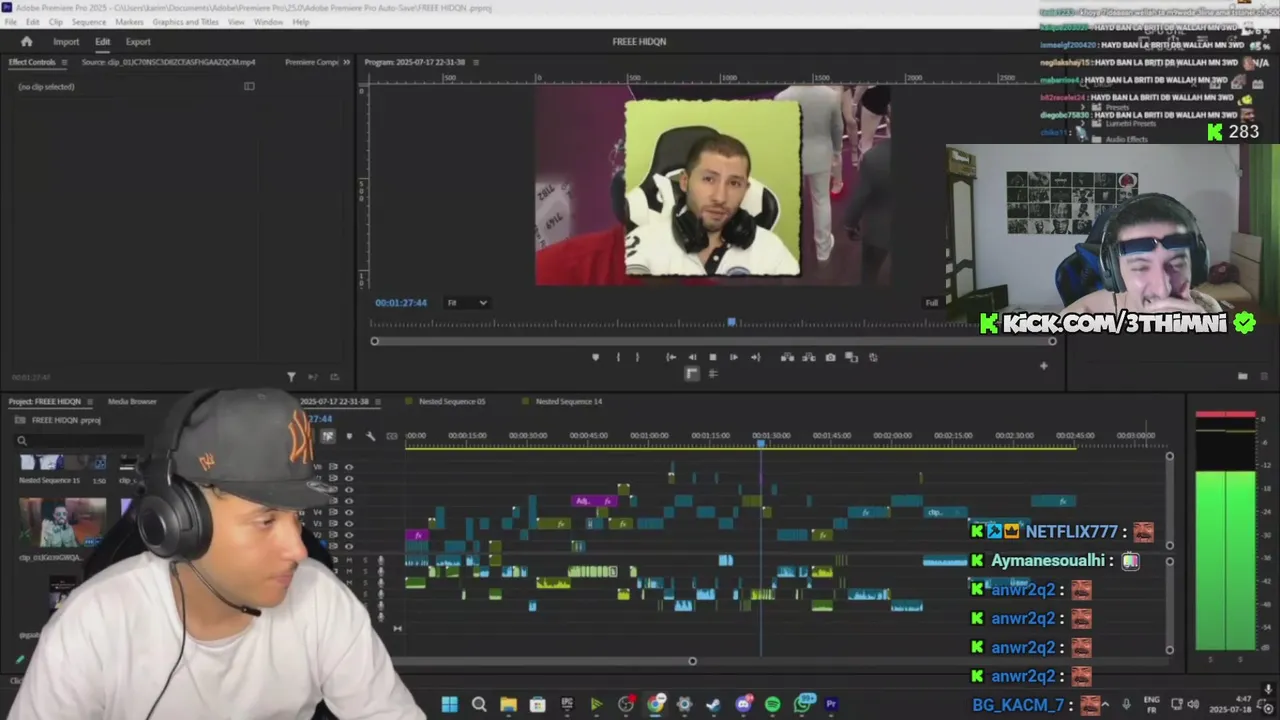Image resolution: width=1280 pixels, height=720 pixels.
Task: Toggle the nest-sequence insert mode in the timeline
Action: point(328,436)
